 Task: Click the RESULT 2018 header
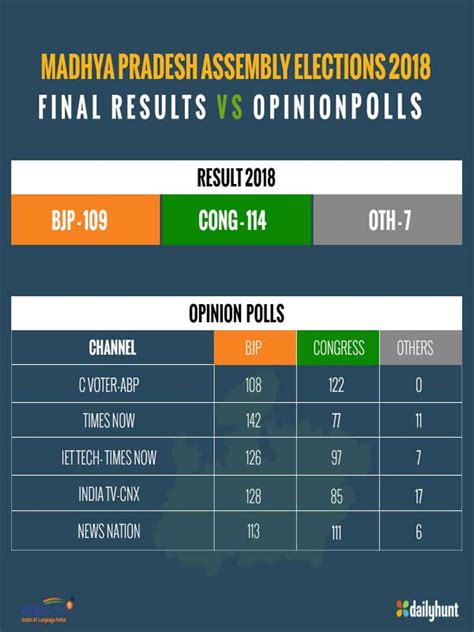point(237,178)
